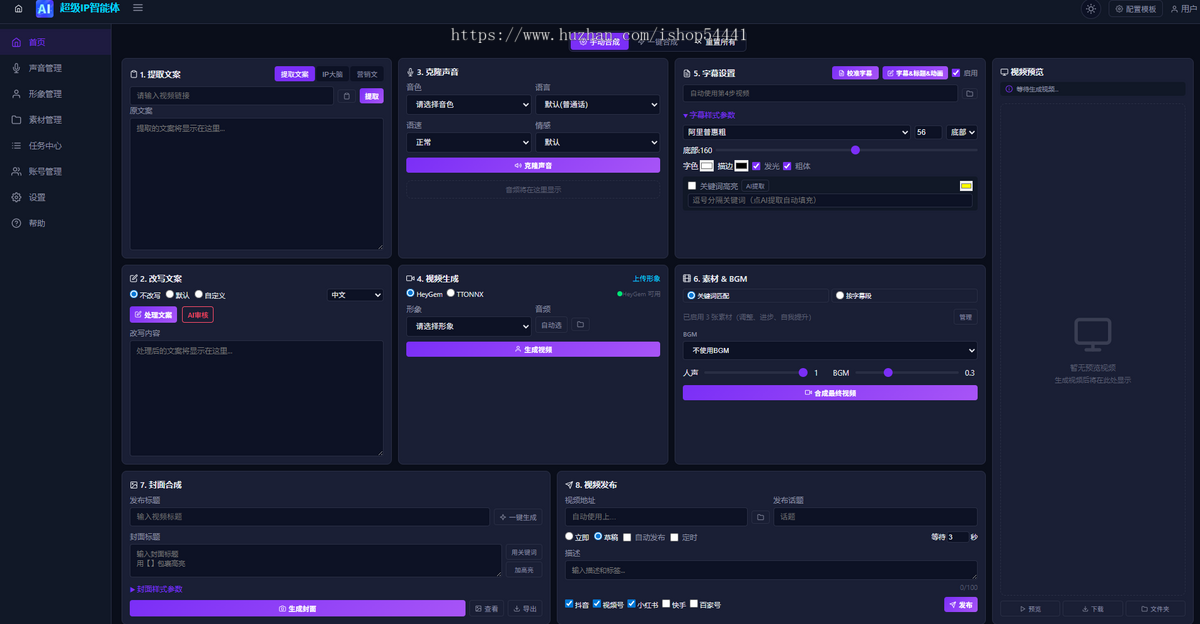Select the TTONNX radio option

pyautogui.click(x=451, y=294)
